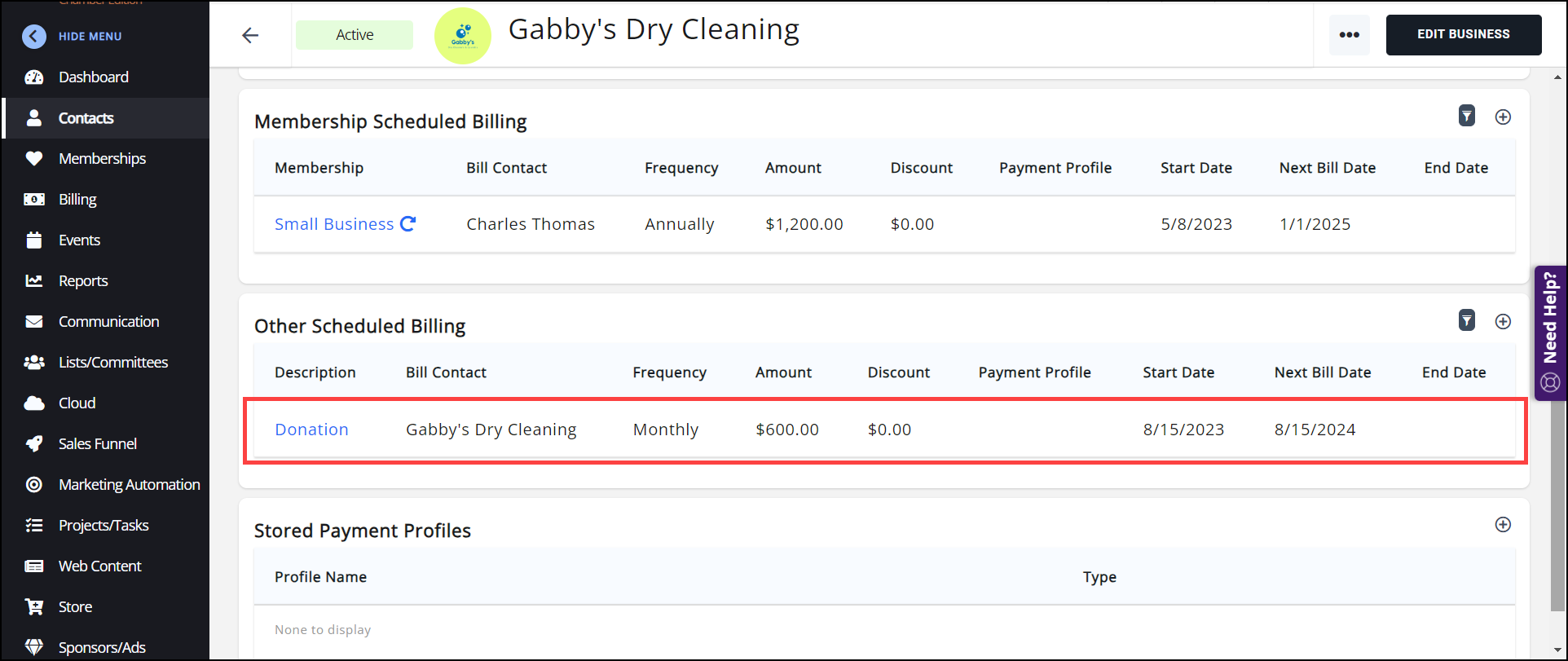The height and width of the screenshot is (661, 1568).
Task: Open Reports from the sidebar
Action: click(x=83, y=281)
